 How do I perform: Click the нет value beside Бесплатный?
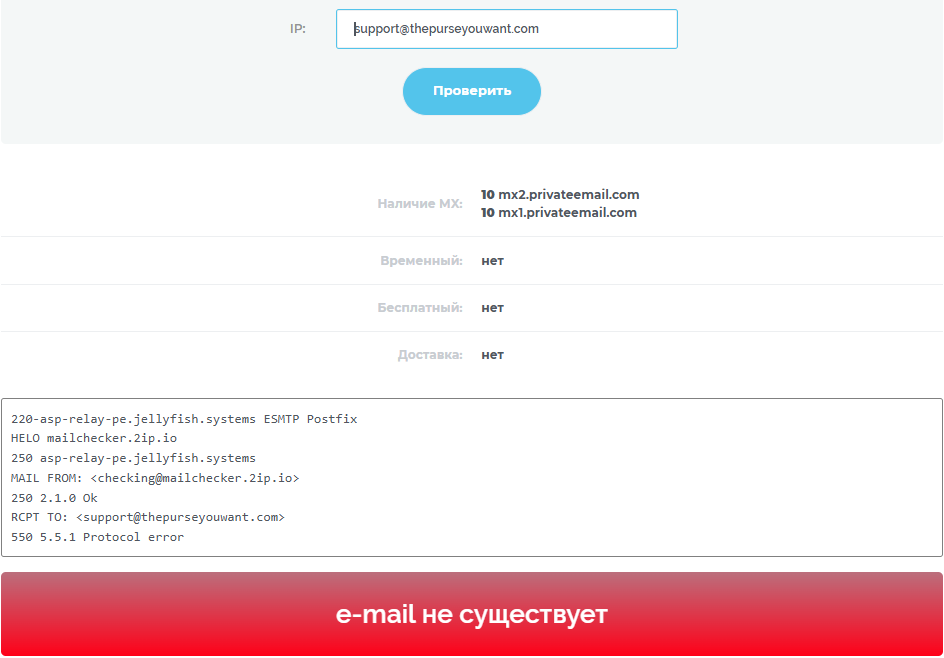point(492,308)
